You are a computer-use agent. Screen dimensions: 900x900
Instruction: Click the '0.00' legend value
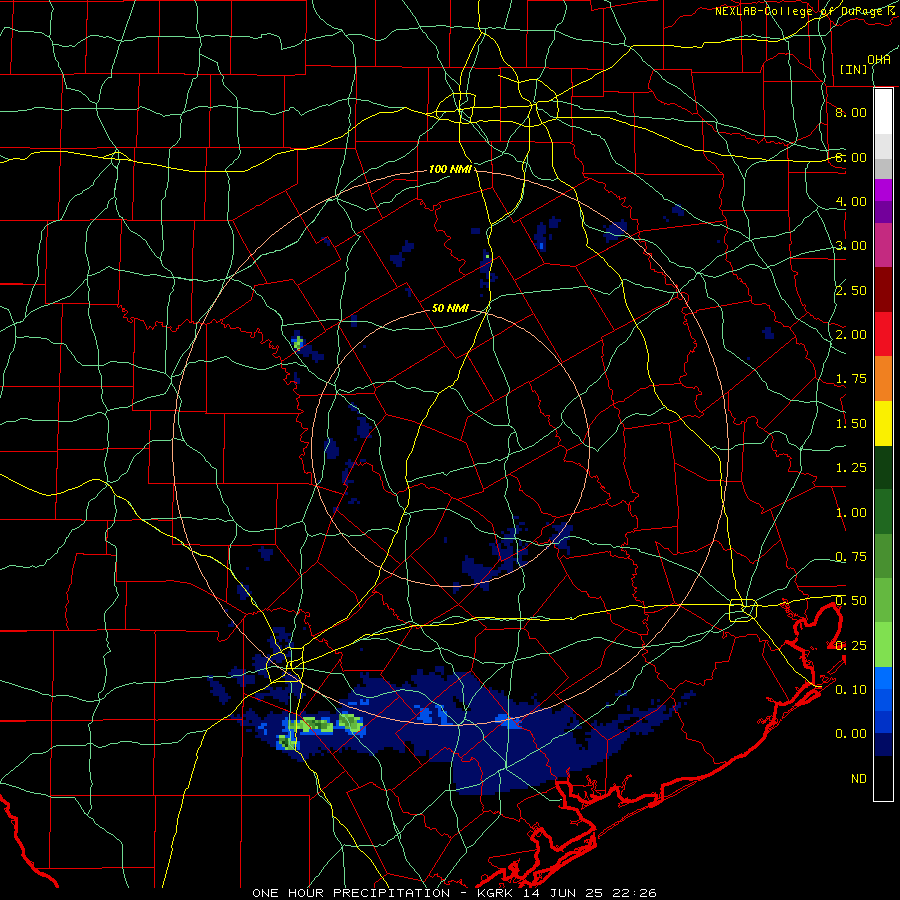851,734
